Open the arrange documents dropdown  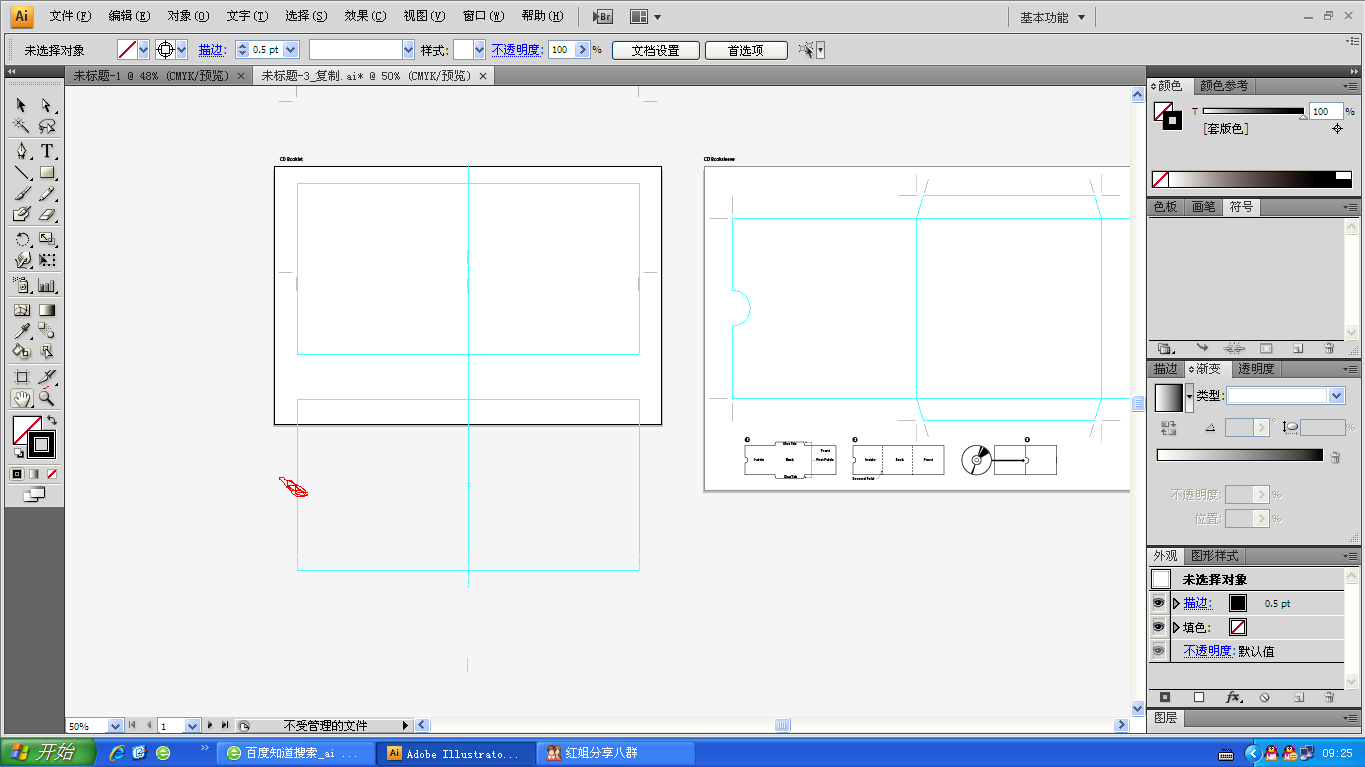(x=645, y=17)
